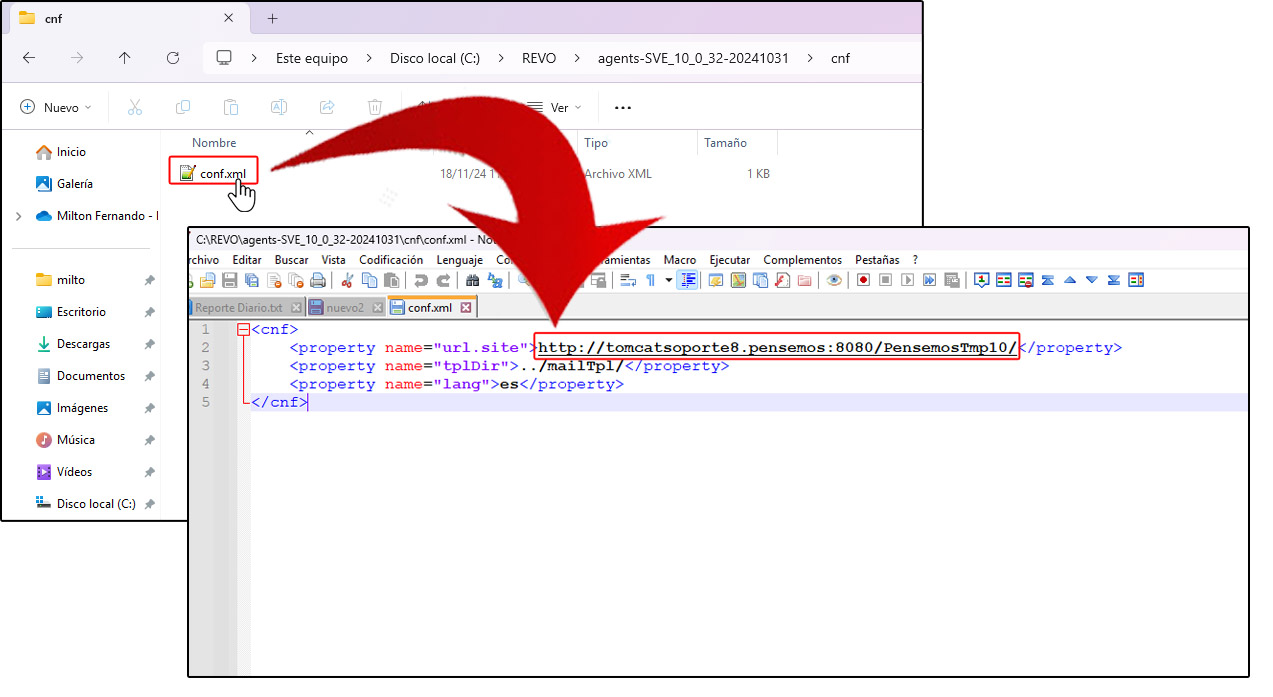Open Descargas in the sidebar
The image size is (1273, 697).
click(x=84, y=344)
